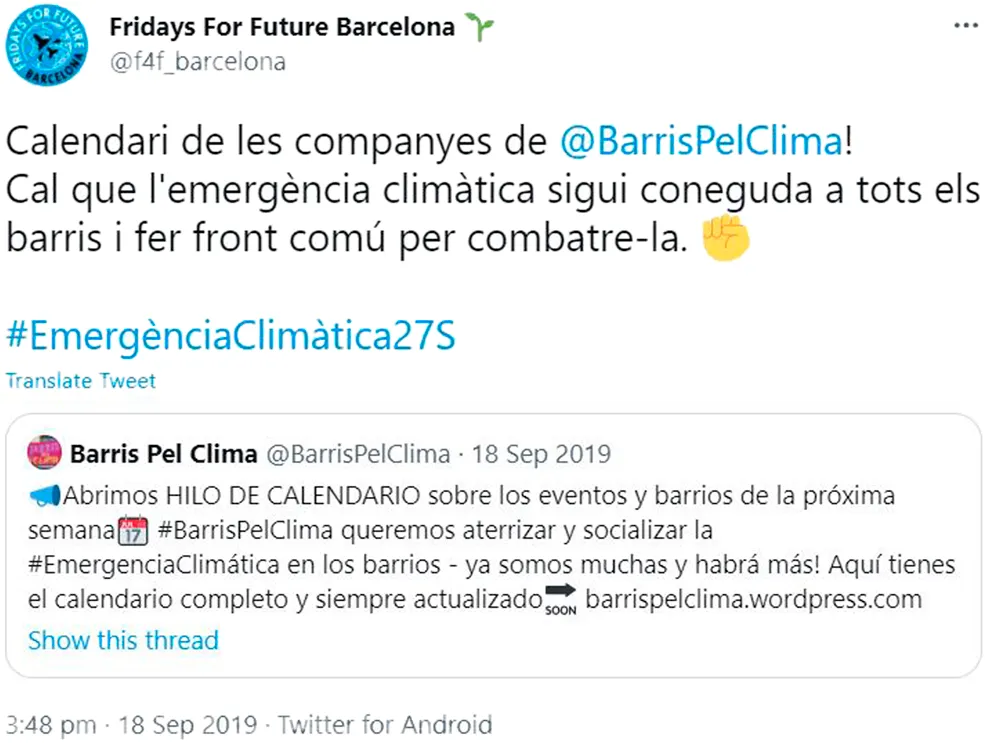Click the calendar emoji in quoted tweet
Image resolution: width=986 pixels, height=743 pixels.
(x=133, y=531)
